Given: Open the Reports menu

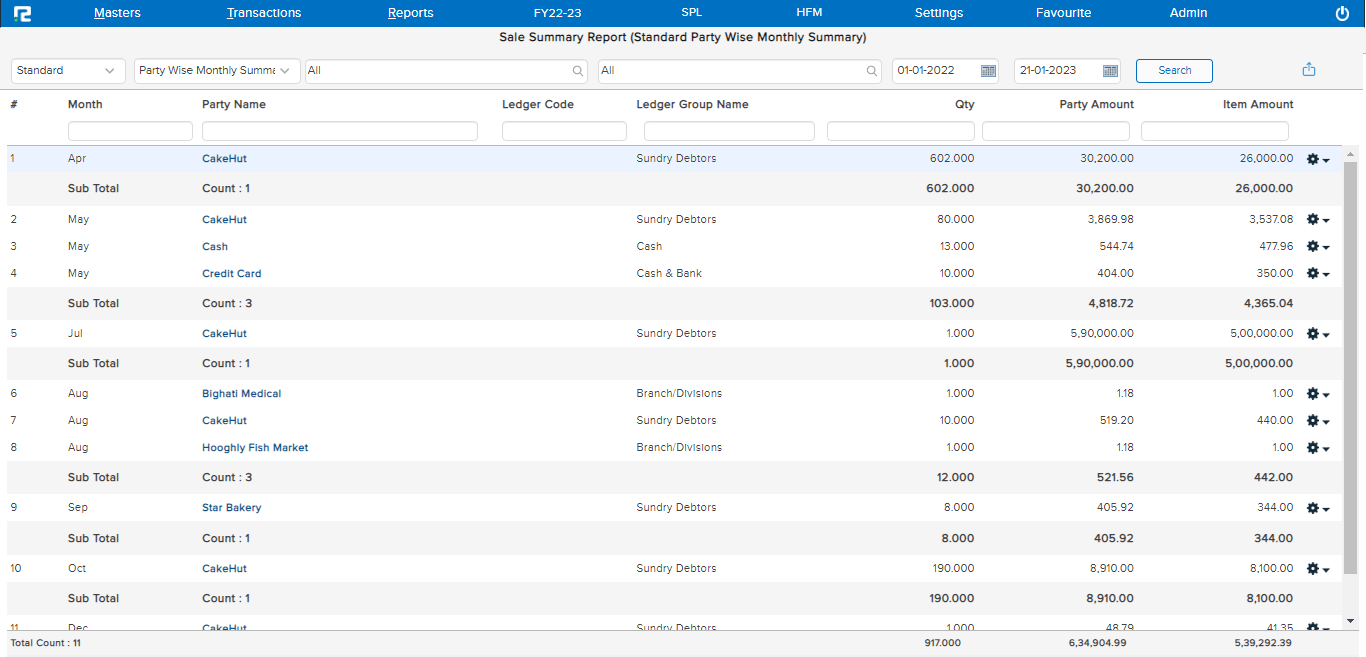Looking at the screenshot, I should point(410,13).
